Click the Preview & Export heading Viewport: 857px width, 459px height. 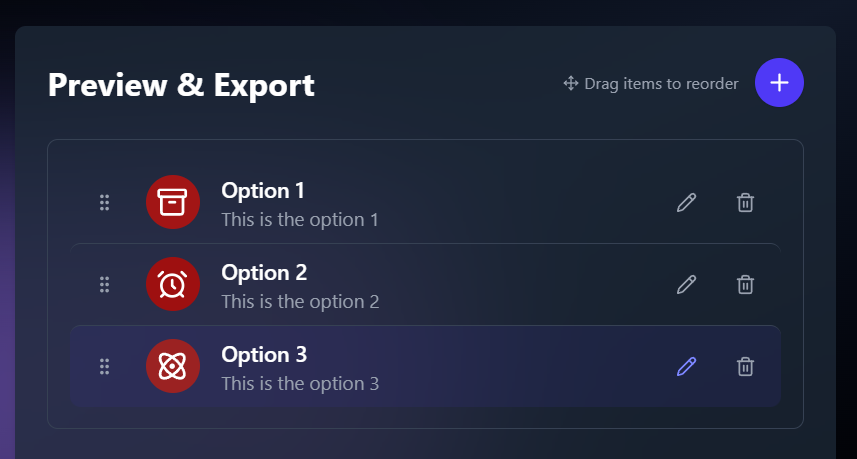point(181,85)
